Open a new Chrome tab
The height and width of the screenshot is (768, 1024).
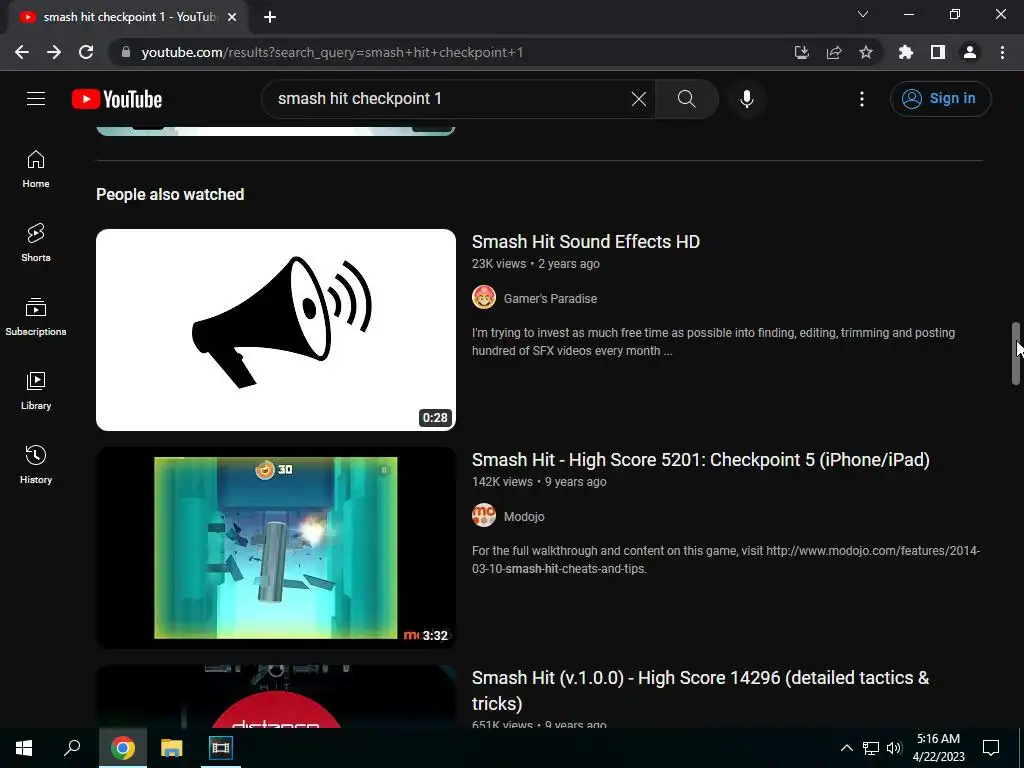[270, 18]
